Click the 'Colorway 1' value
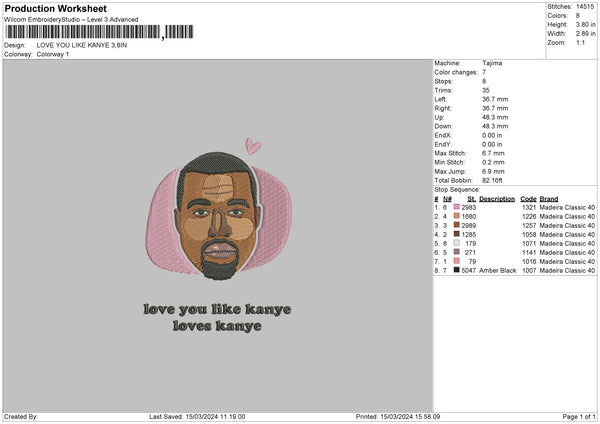The height and width of the screenshot is (424, 600). (x=53, y=54)
